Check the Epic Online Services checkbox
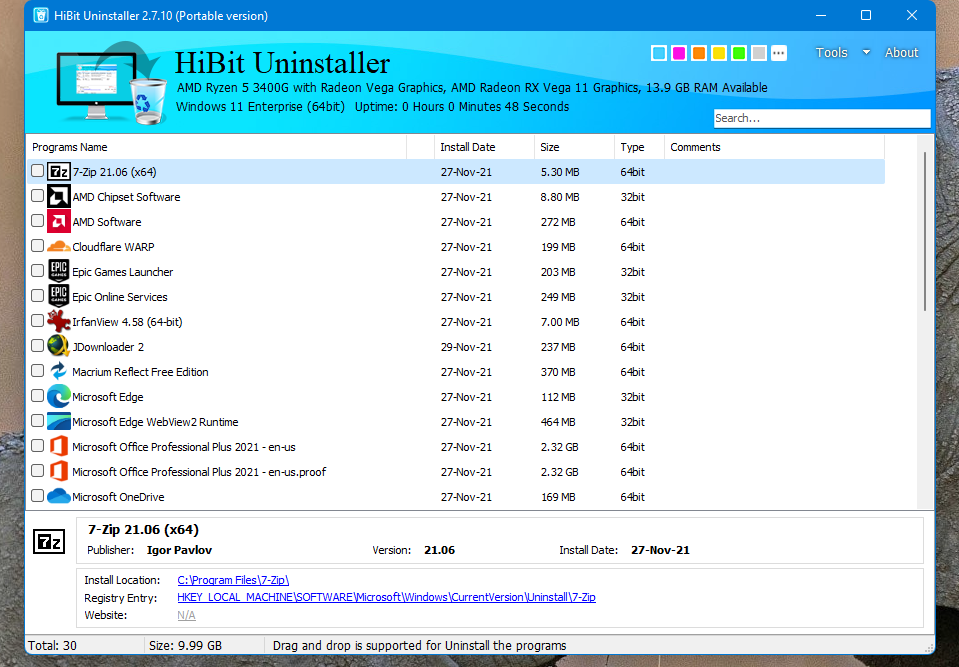This screenshot has width=959, height=667. click(x=37, y=295)
